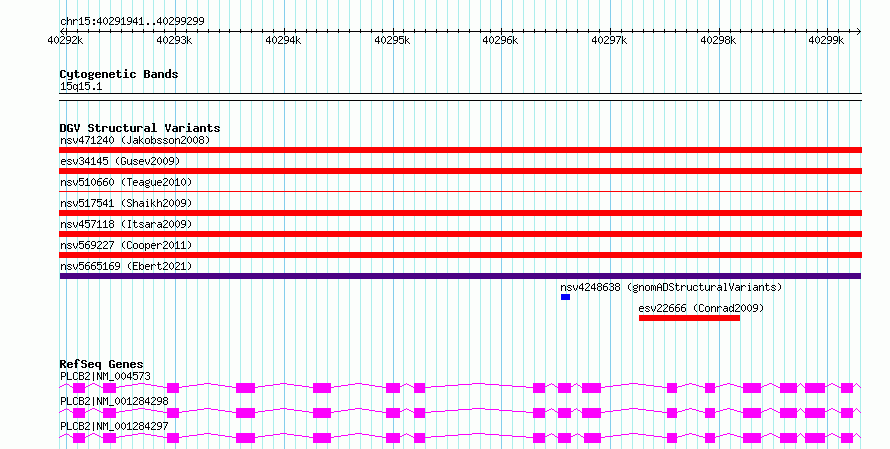Click the 40293k ruler tick label
Screen dimensions: 890x449
coord(174,41)
